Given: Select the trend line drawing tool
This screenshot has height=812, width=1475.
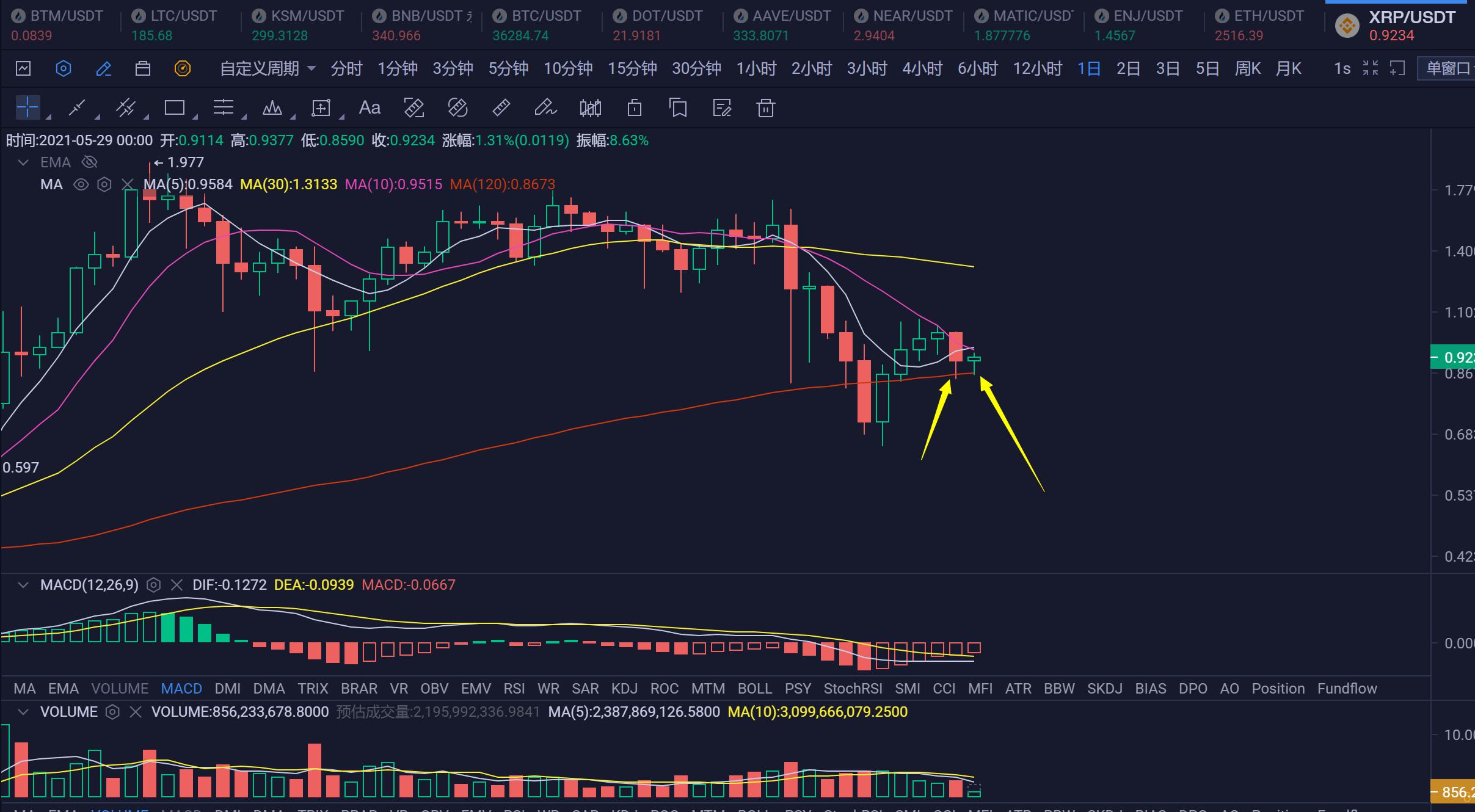Looking at the screenshot, I should [76, 108].
